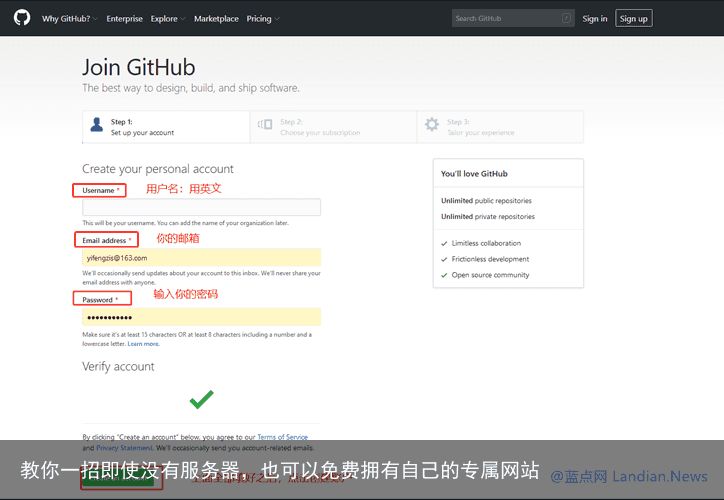
Task: Click the Username label text
Action: (x=98, y=190)
